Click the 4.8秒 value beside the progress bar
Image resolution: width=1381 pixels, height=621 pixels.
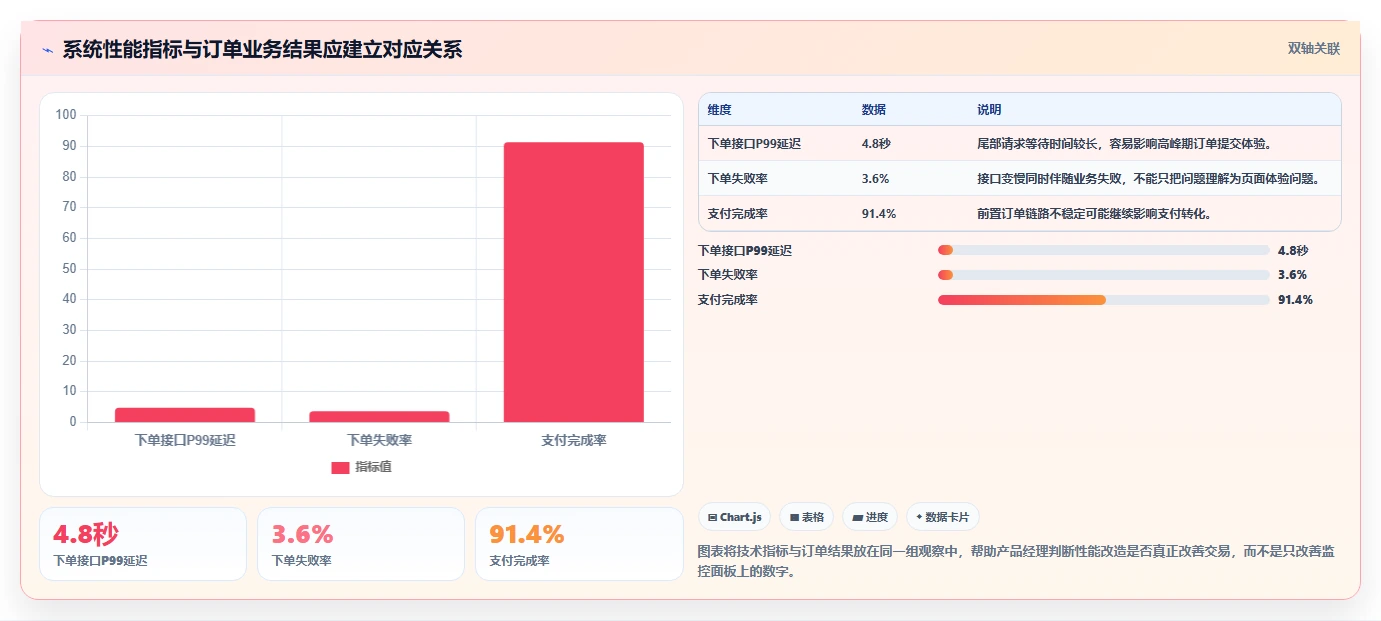pos(1293,251)
